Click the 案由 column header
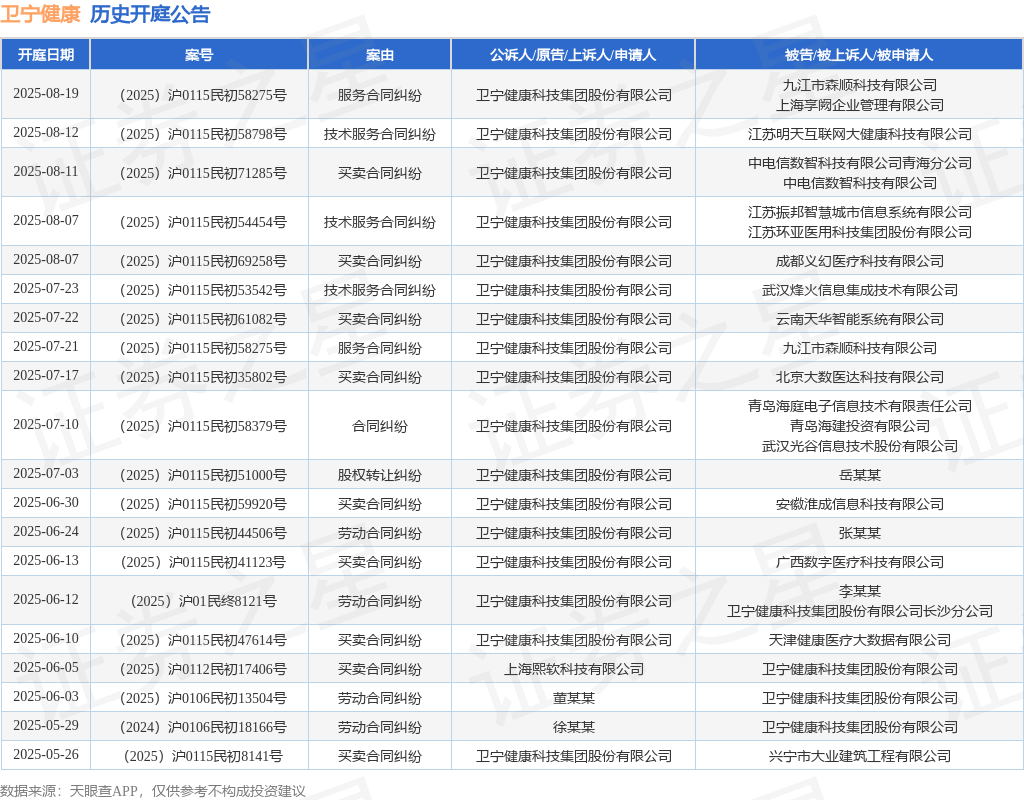This screenshot has height=800, width=1024. tap(379, 55)
